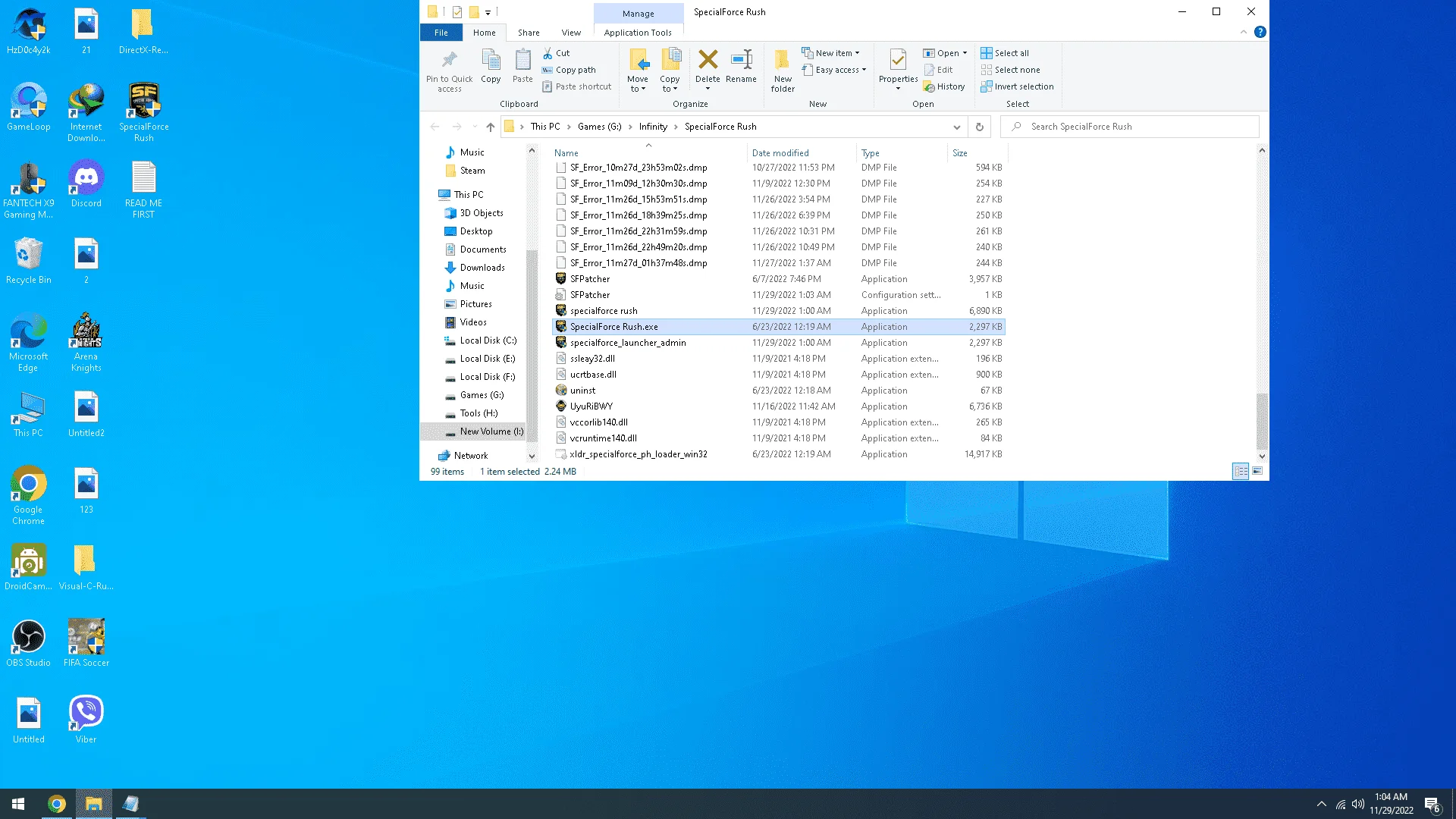Open the Copy to dropdown
This screenshot has height=819, width=1456.
point(670,71)
